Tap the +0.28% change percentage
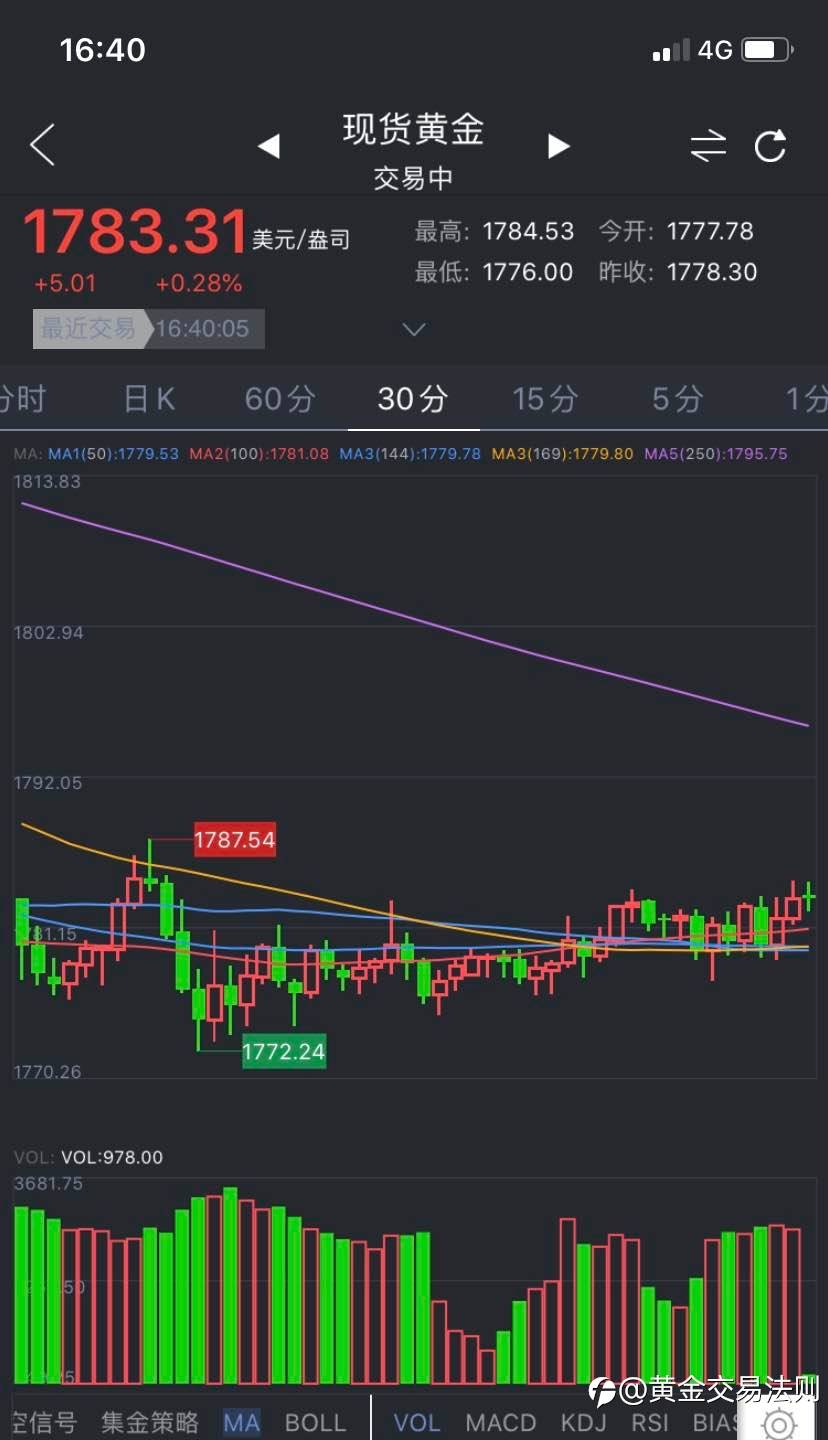 tap(199, 284)
